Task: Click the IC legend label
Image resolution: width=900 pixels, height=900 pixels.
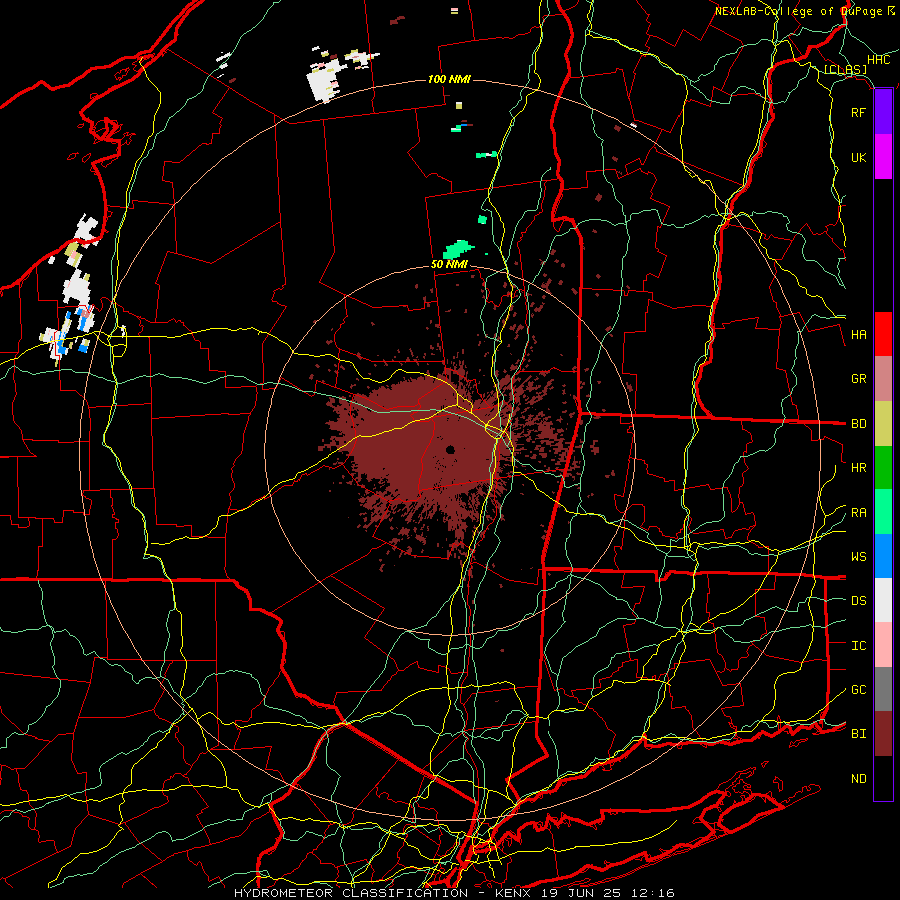Action: (859, 646)
